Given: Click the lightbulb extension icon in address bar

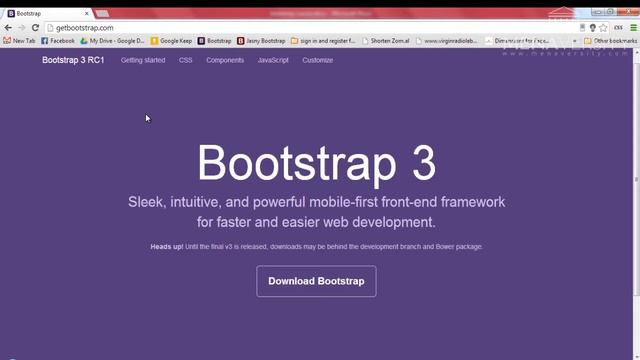Looking at the screenshot, I should (593, 28).
